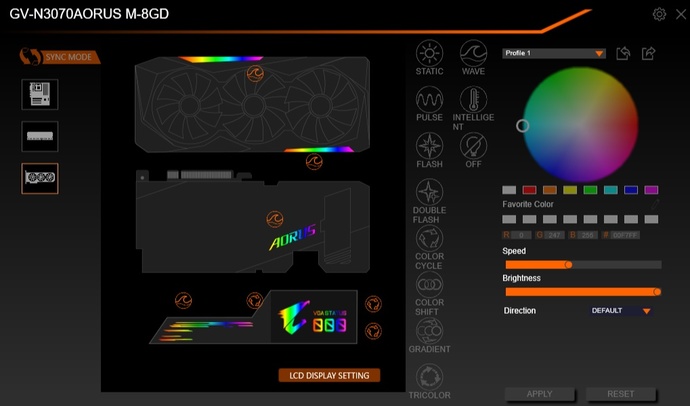Click the Reset button
The image size is (690, 406).
[x=621, y=394]
